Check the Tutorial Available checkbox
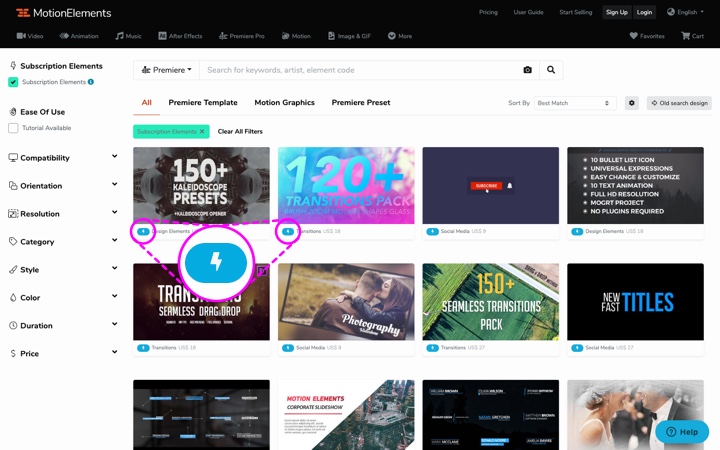Viewport: 720px width, 450px height. (13, 128)
